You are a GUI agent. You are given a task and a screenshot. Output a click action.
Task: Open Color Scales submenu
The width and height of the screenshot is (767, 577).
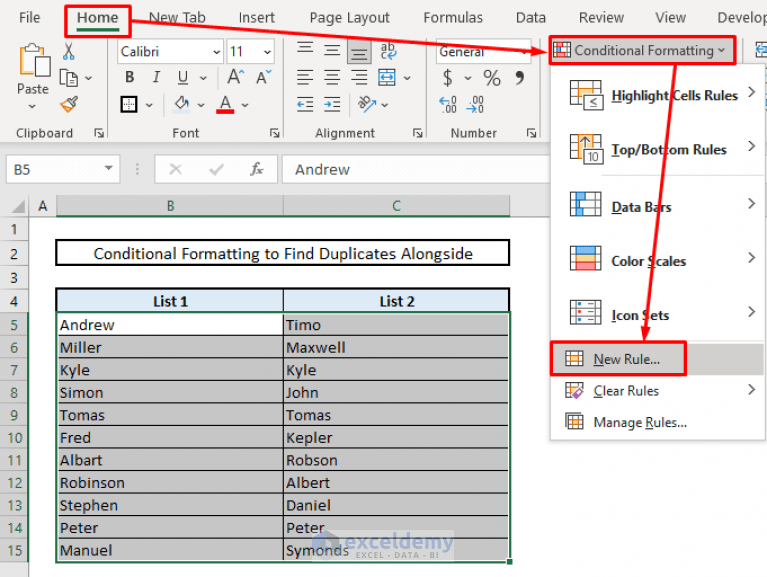657,260
